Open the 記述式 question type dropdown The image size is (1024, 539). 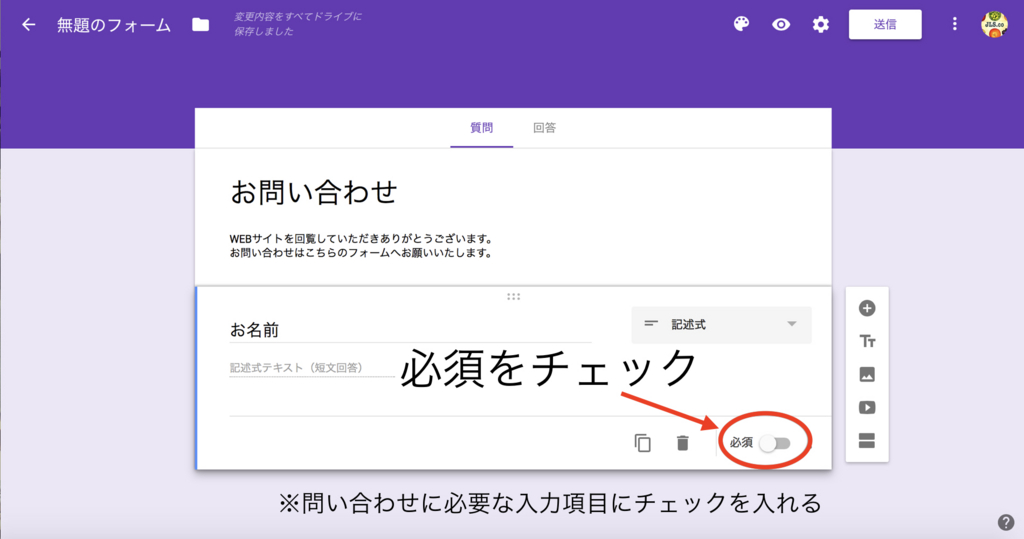(x=722, y=325)
